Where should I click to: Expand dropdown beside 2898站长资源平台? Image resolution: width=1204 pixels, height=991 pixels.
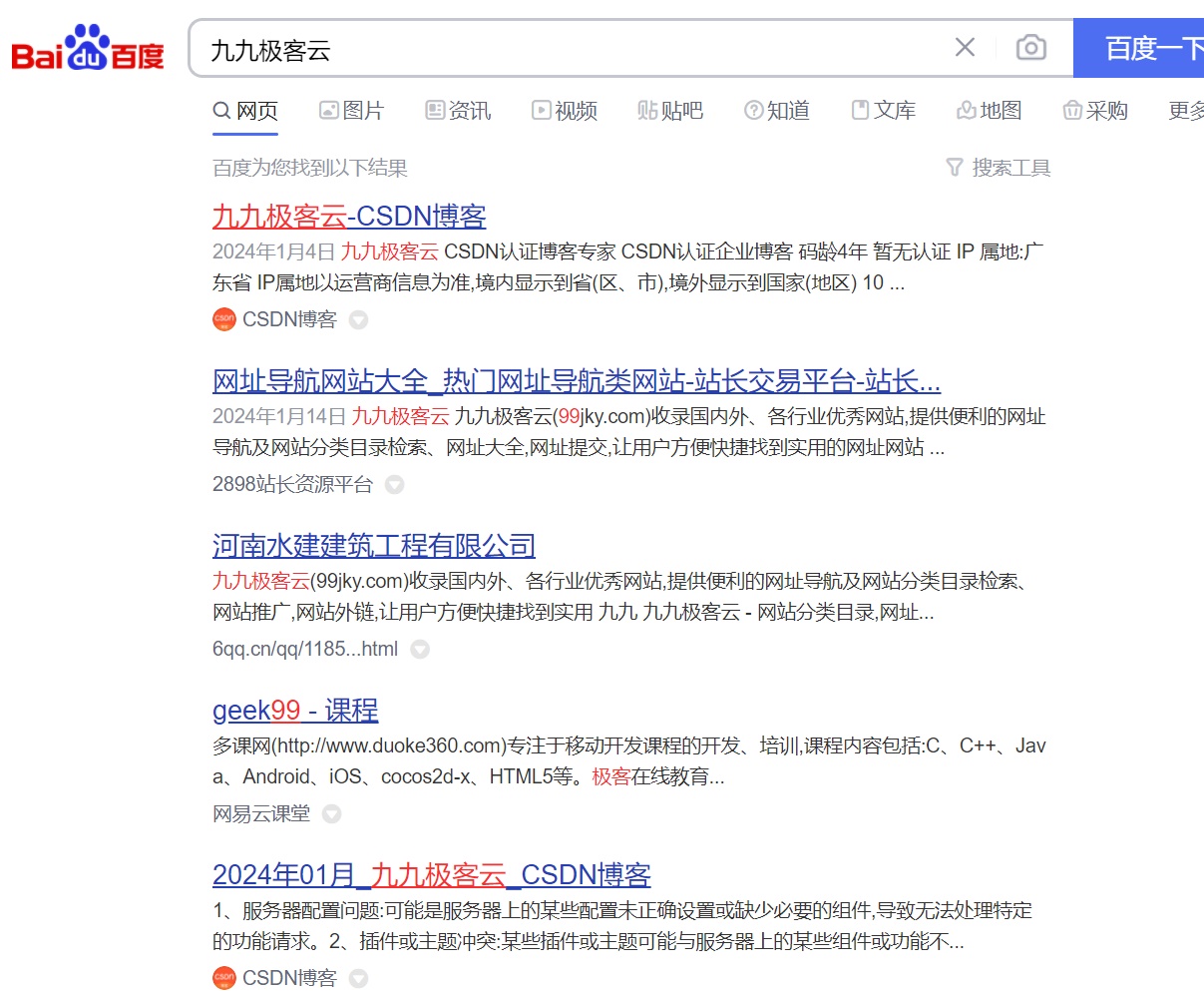[x=395, y=485]
